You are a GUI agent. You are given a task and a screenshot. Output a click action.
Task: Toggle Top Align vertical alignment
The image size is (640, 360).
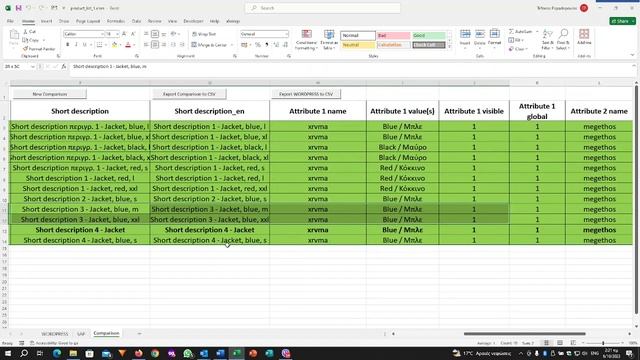pyautogui.click(x=146, y=34)
